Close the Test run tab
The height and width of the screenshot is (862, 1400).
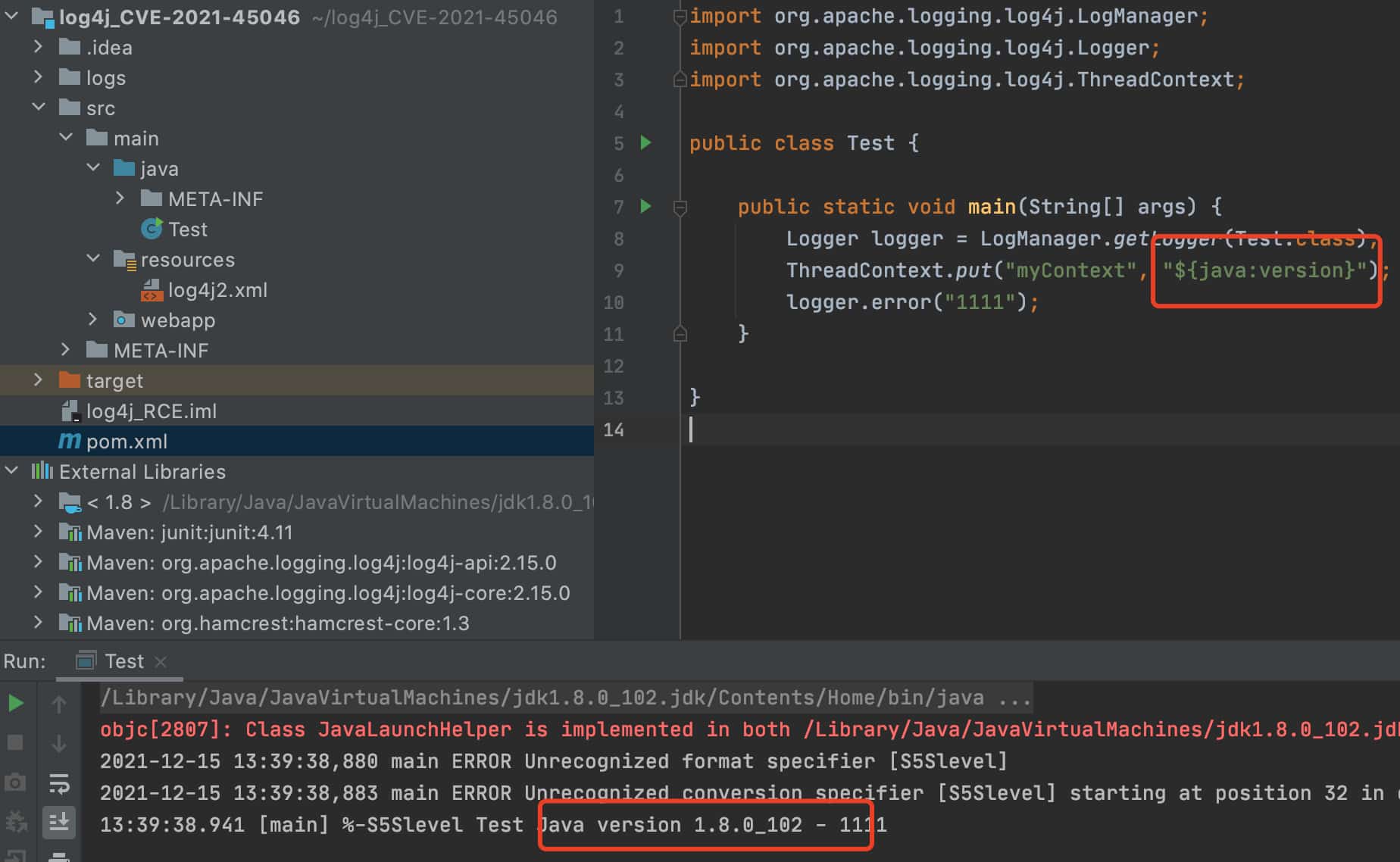click(x=161, y=662)
